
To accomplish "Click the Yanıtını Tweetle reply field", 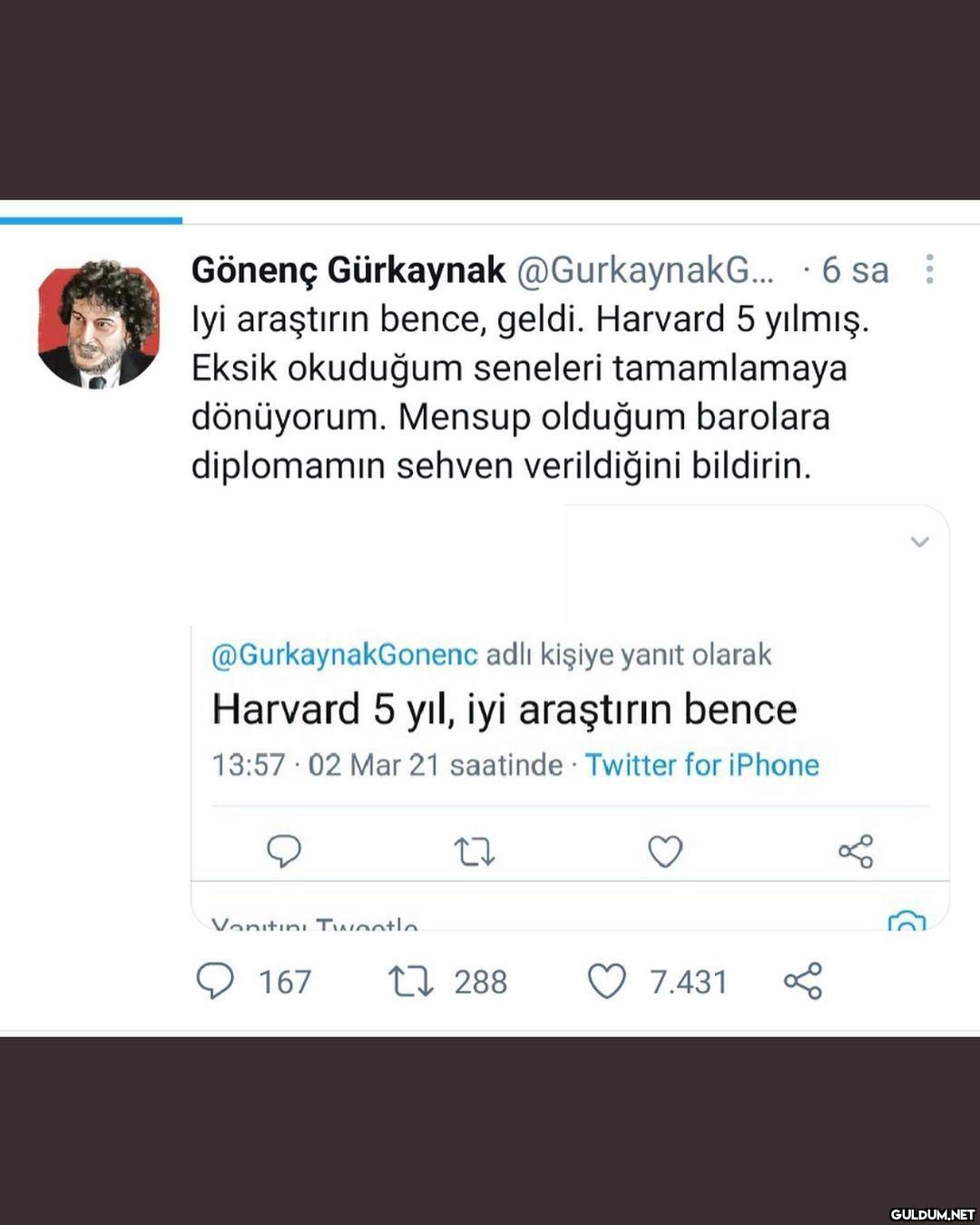I will pos(315,925).
